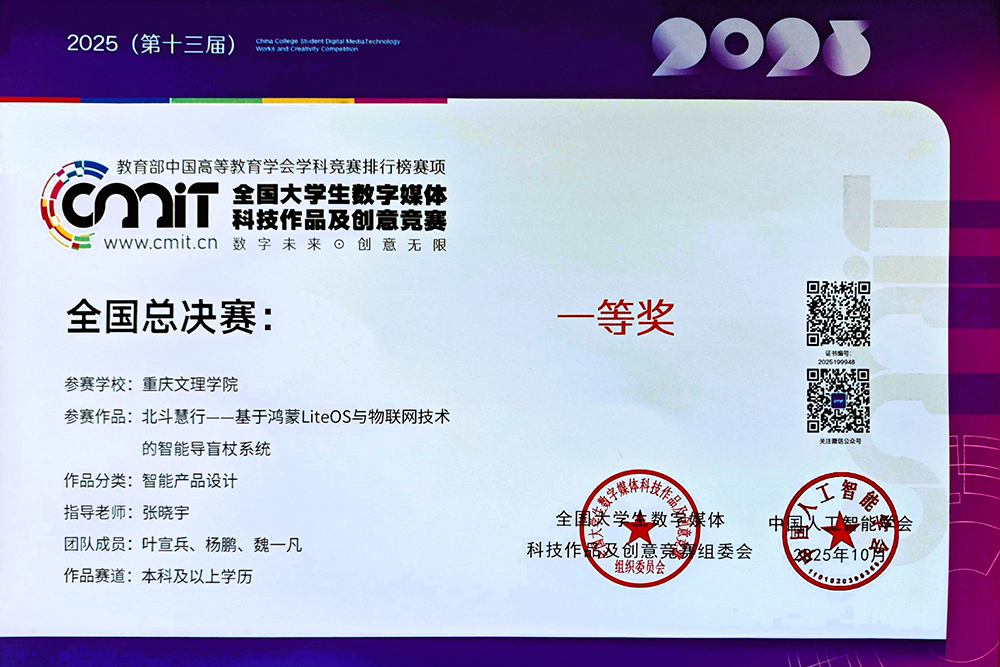Click the upper certificate QR code
1000x667 pixels.
pos(837,313)
